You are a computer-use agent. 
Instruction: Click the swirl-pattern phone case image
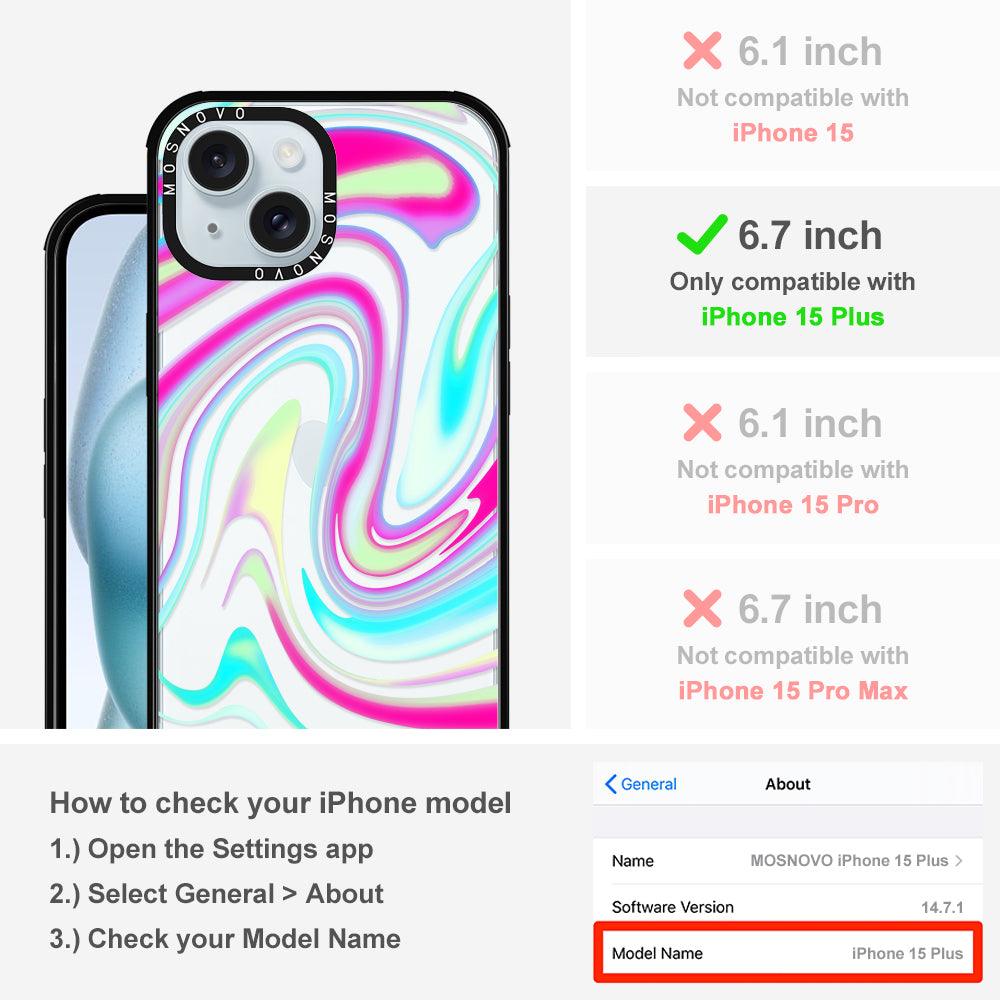(328, 409)
